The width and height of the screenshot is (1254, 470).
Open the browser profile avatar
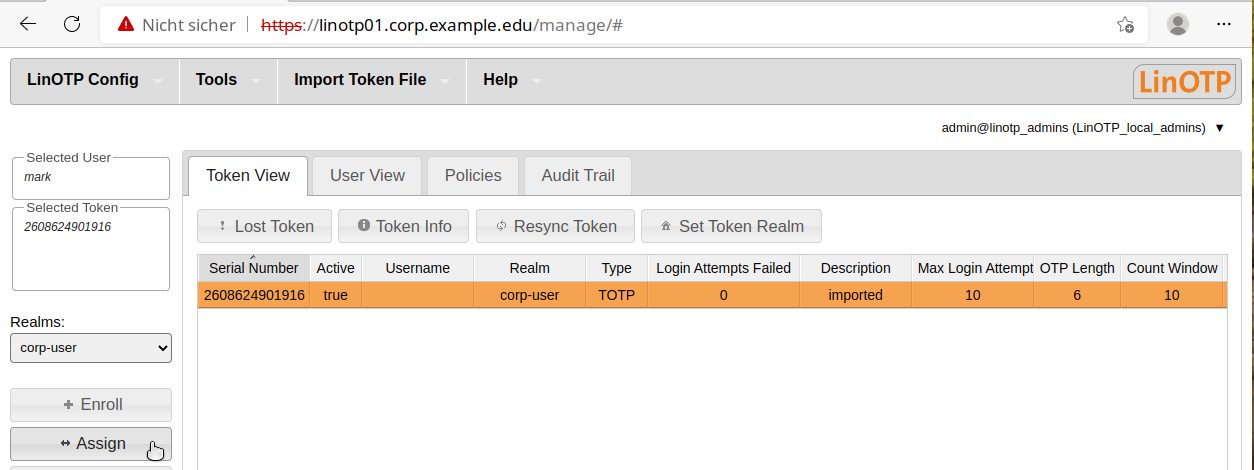tap(1178, 24)
